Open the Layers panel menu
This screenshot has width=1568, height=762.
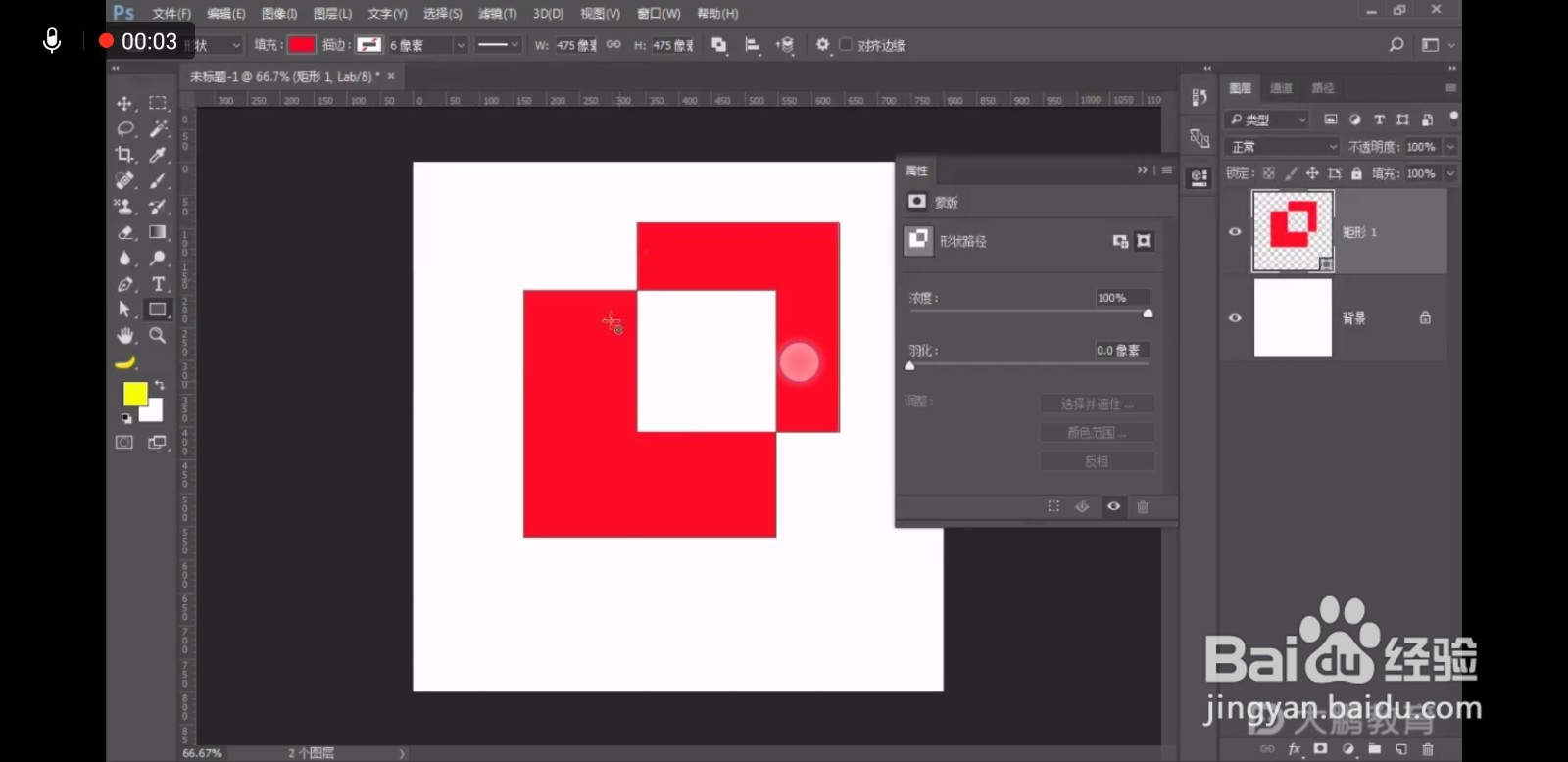(1450, 88)
